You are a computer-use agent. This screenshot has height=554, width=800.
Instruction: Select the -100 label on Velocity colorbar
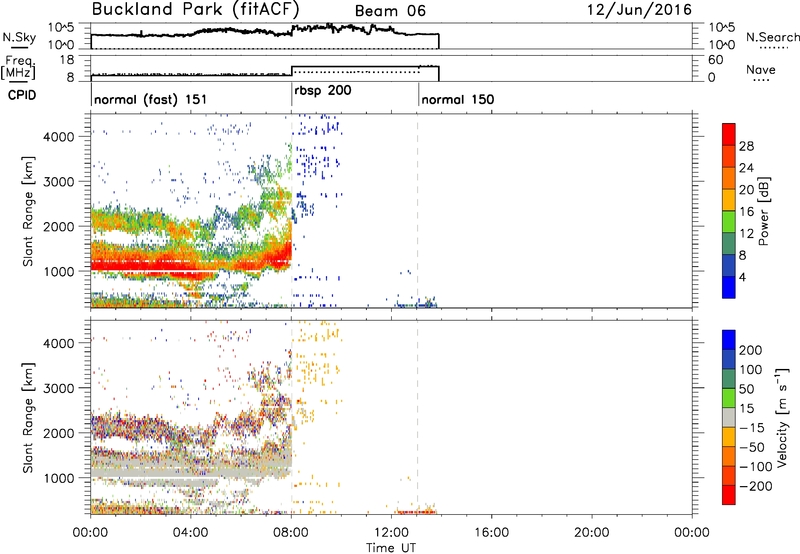[x=756, y=466]
